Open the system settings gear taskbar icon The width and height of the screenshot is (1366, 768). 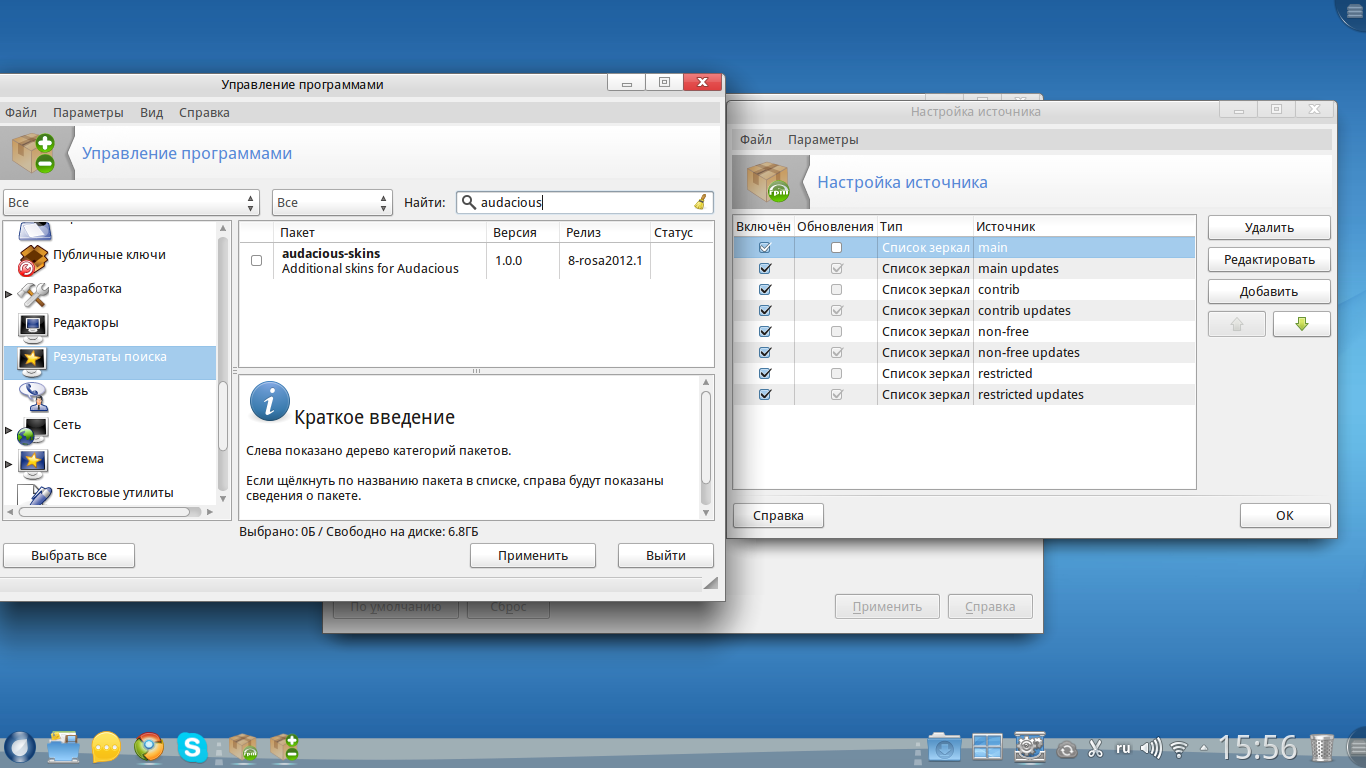point(1029,747)
